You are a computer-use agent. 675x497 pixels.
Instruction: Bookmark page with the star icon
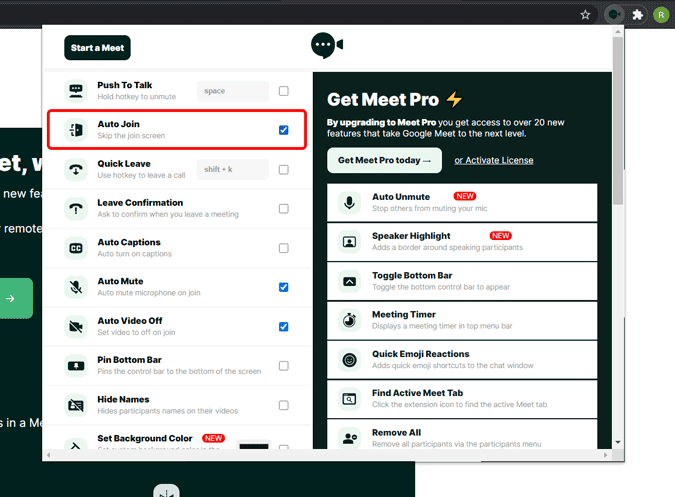tap(585, 15)
